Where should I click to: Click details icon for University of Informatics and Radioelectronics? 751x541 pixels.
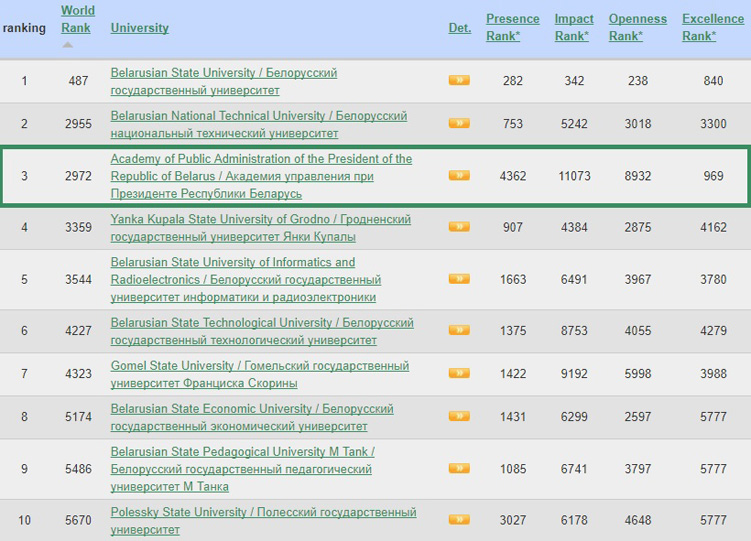coord(459,279)
